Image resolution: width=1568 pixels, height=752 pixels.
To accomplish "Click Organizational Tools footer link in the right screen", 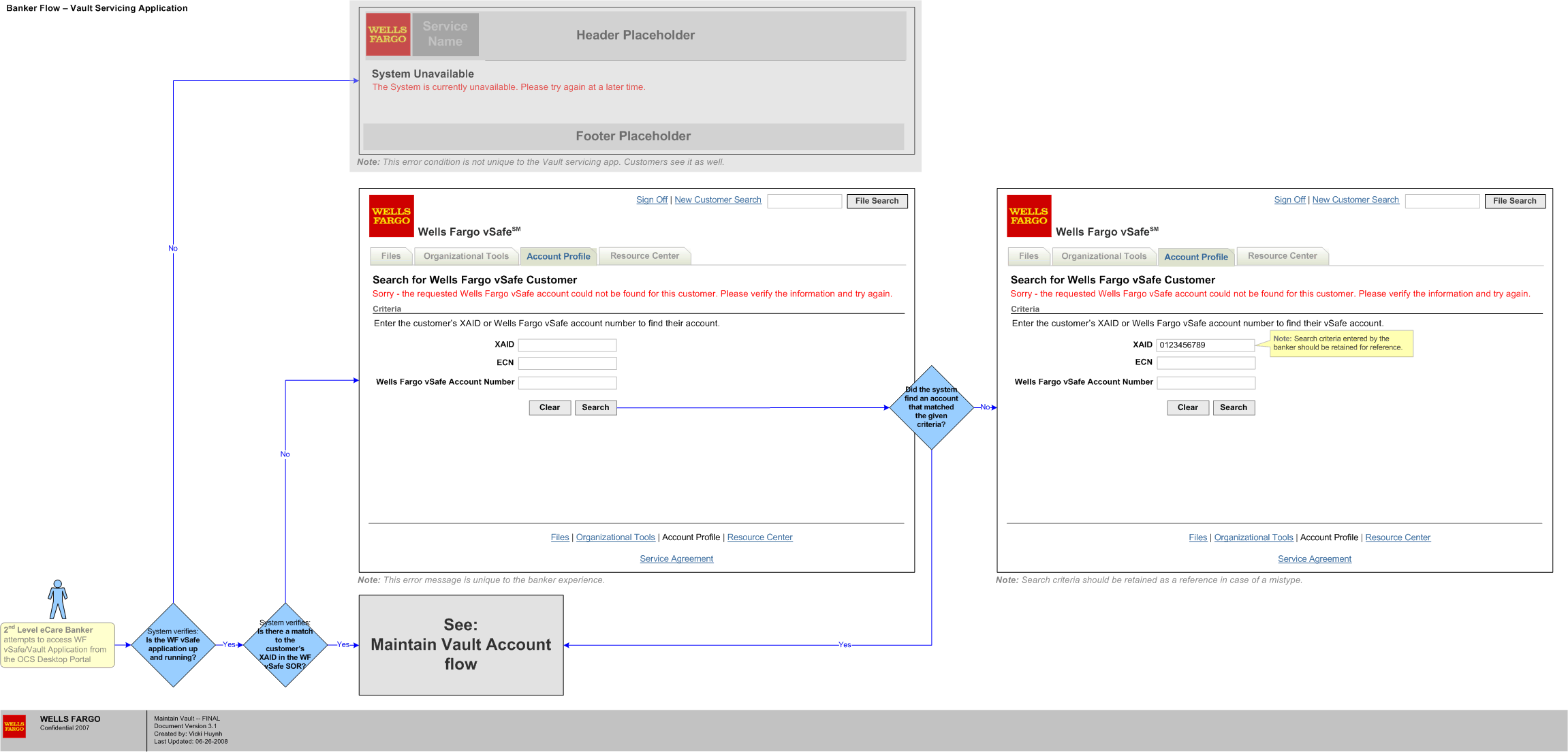I will [1253, 537].
